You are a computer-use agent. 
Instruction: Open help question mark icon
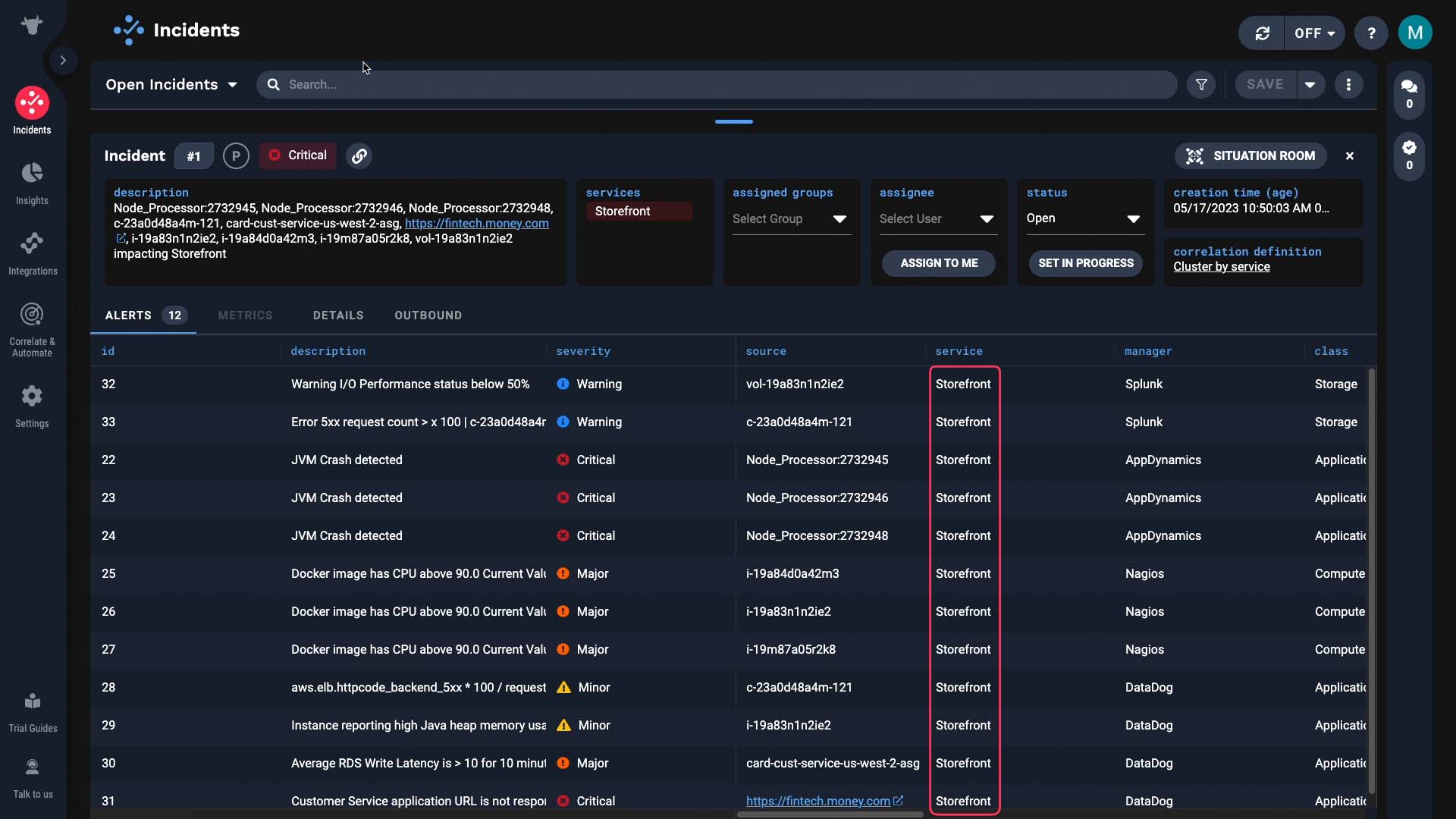(1371, 33)
